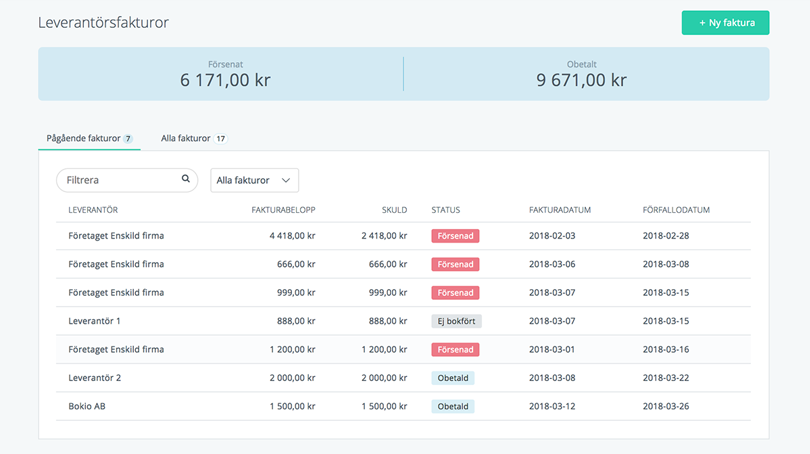Switch to the Pågående fakturor tab

coord(88,138)
